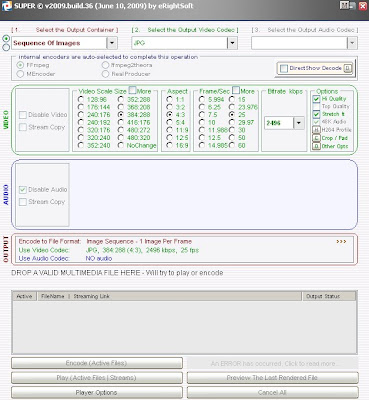Click the FileName | Streaming Link column header

169,296
